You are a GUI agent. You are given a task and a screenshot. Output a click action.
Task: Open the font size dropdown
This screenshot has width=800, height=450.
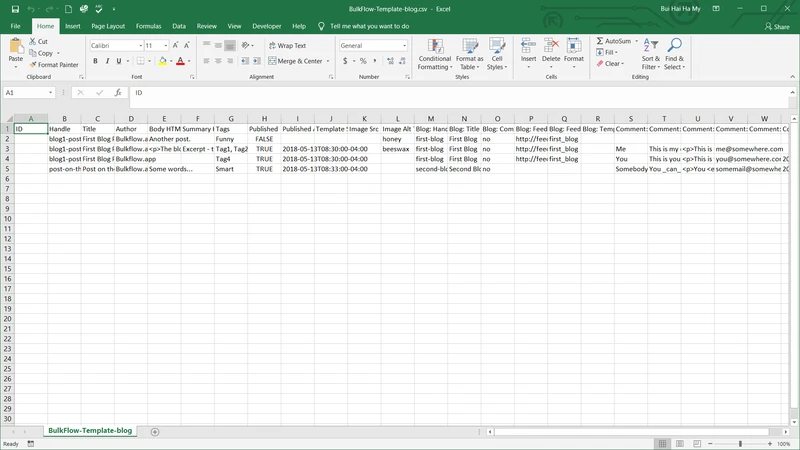coord(166,45)
